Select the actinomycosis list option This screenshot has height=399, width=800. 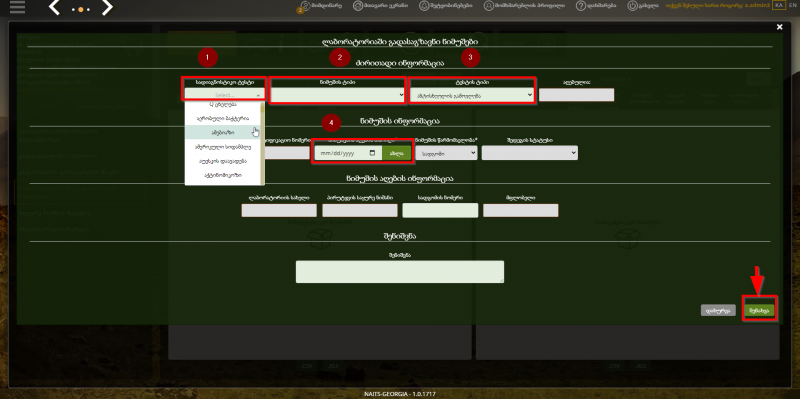click(222, 175)
